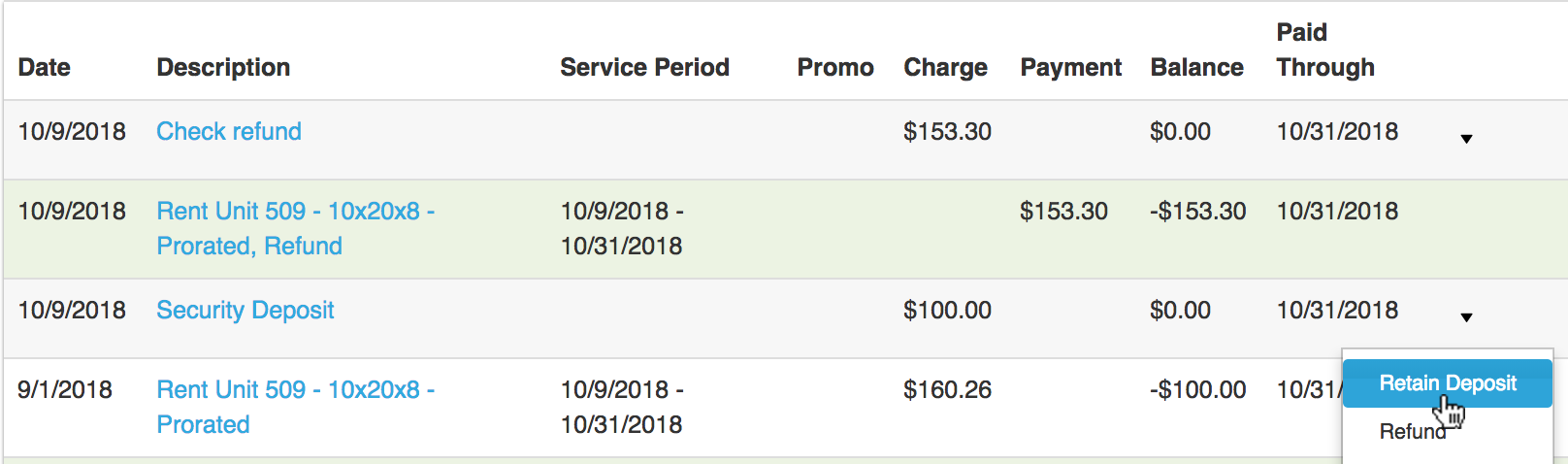Click the Charge column header
The height and width of the screenshot is (464, 1568).
click(x=945, y=67)
